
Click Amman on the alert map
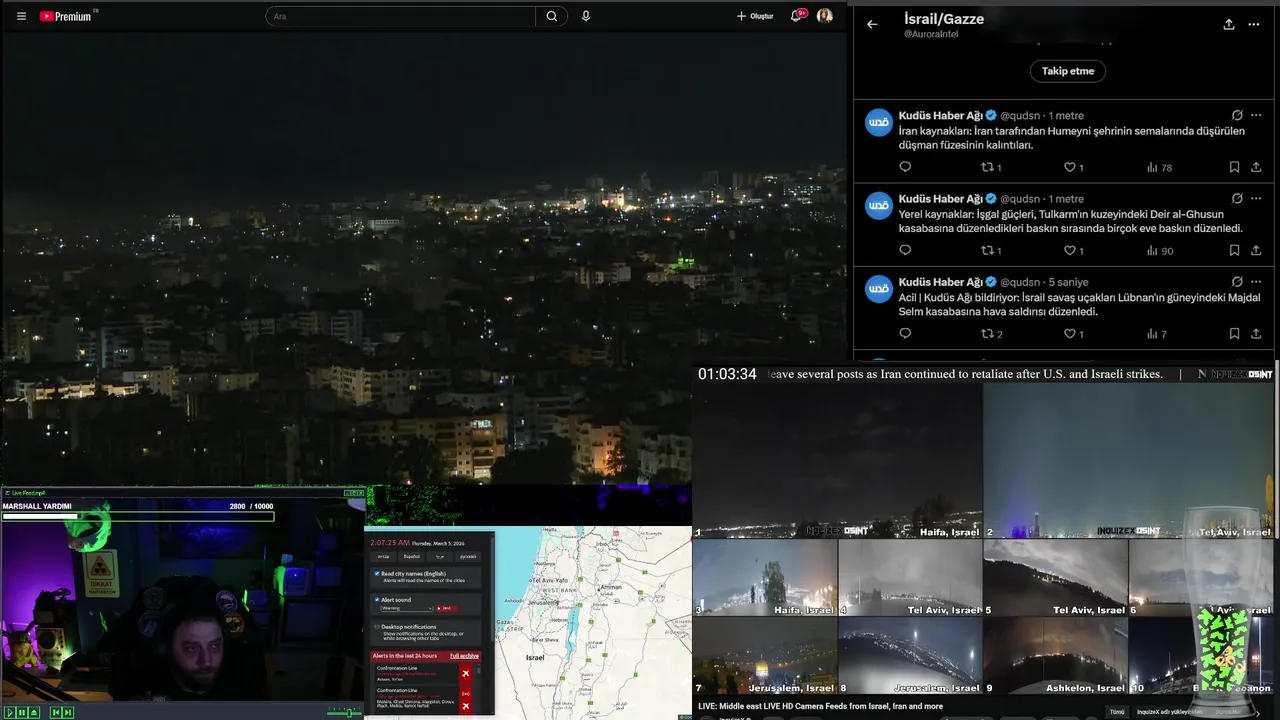(611, 586)
